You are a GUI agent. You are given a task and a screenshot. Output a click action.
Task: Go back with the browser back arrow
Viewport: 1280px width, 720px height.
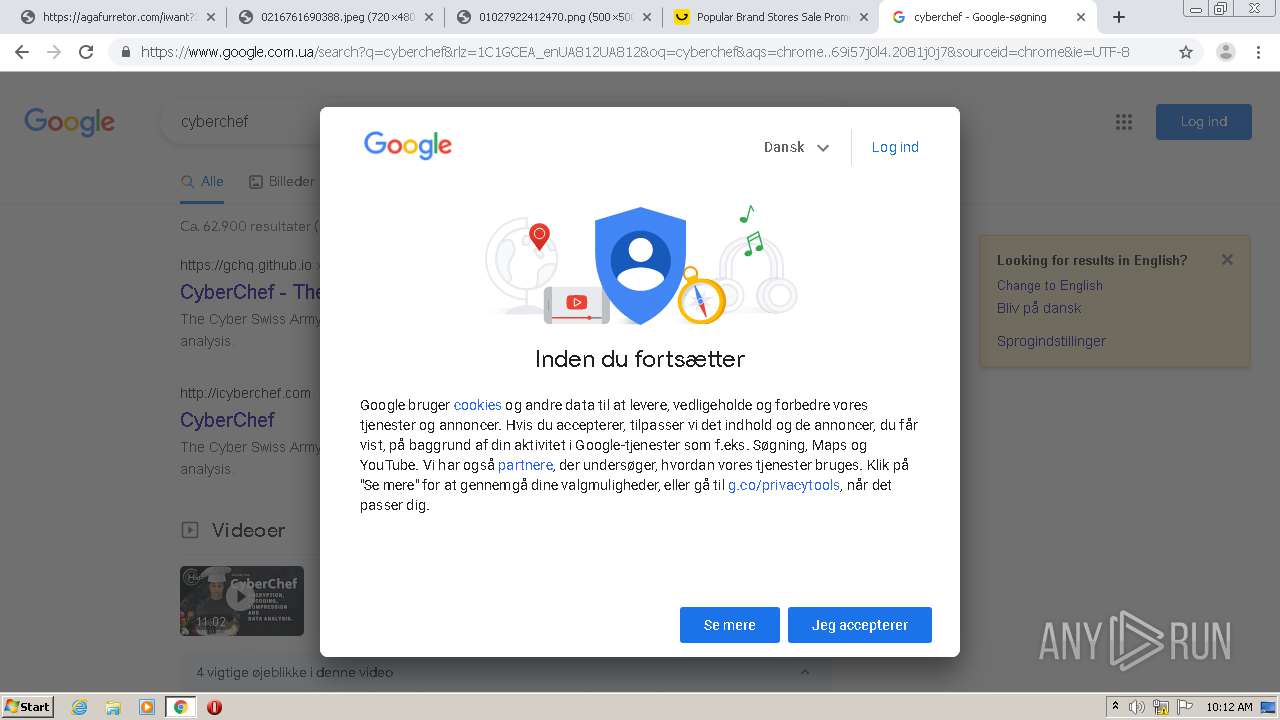point(22,52)
